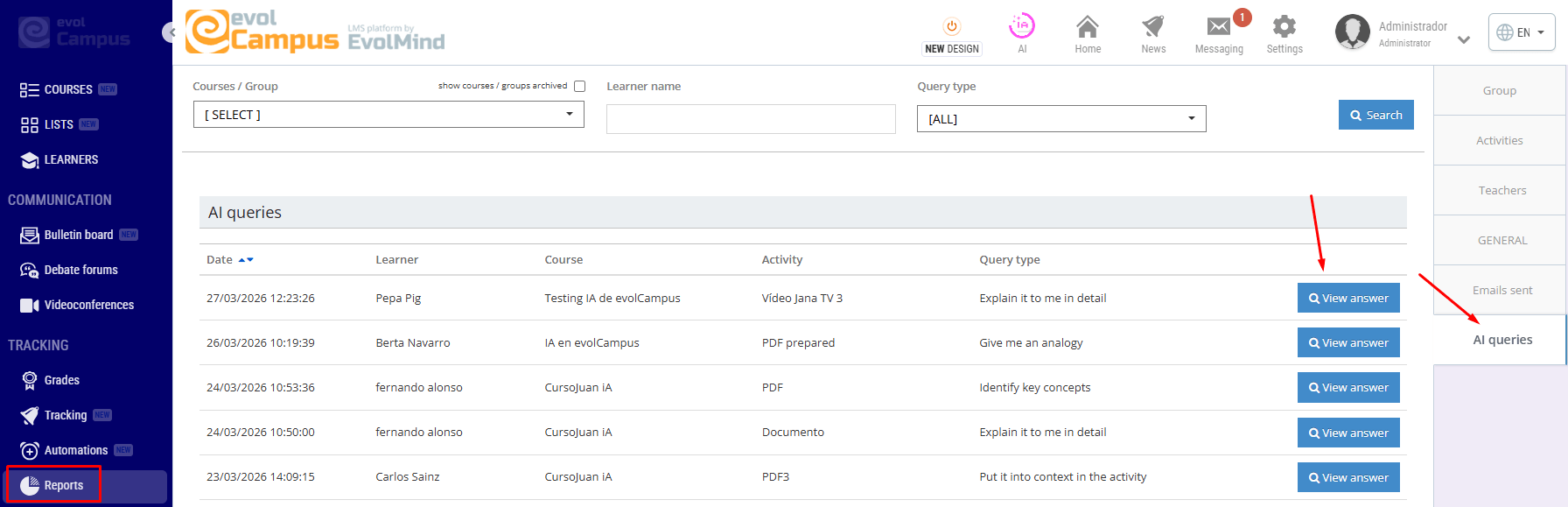Click the Query type column header
This screenshot has height=507, width=1568.
(1010, 260)
